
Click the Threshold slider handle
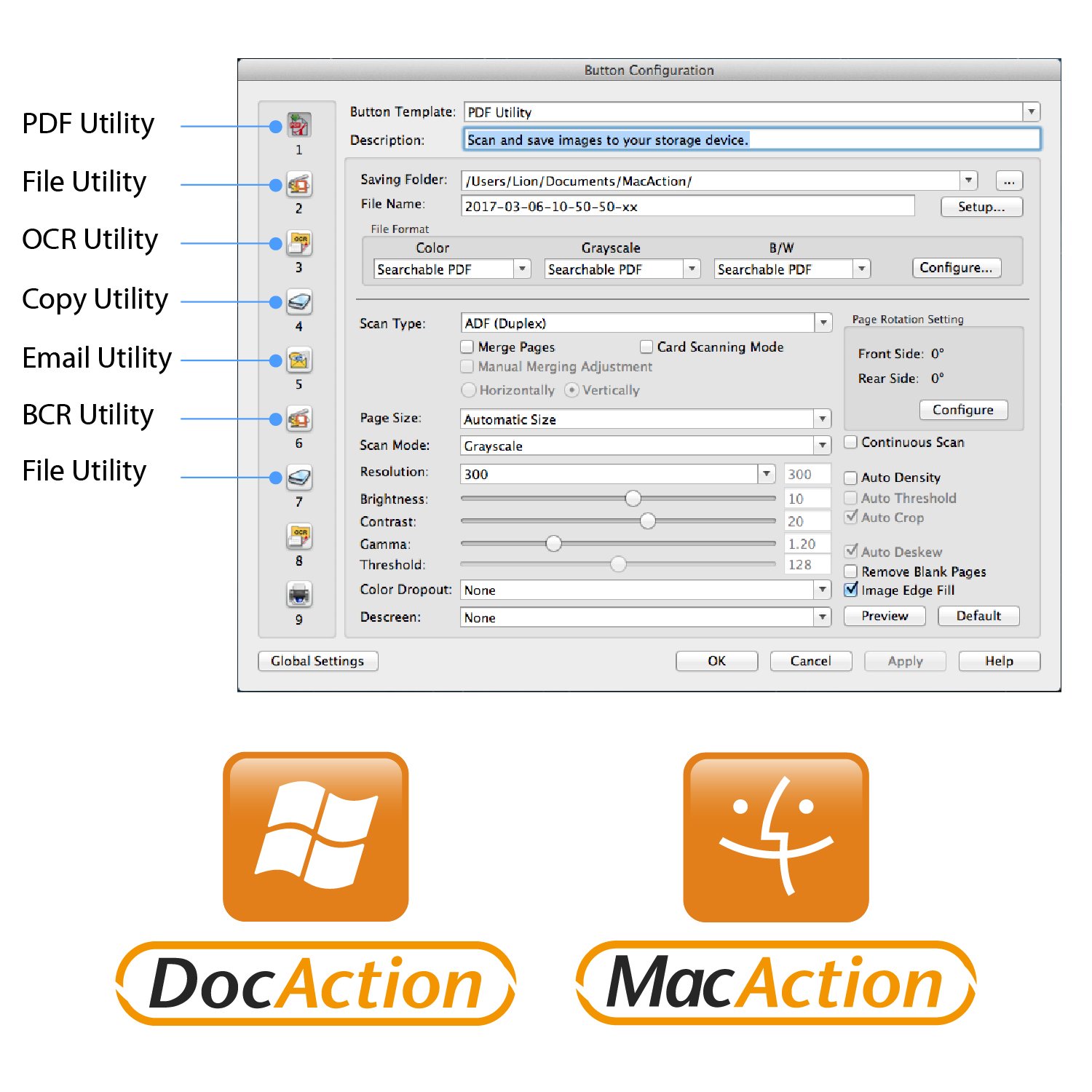pyautogui.click(x=618, y=564)
